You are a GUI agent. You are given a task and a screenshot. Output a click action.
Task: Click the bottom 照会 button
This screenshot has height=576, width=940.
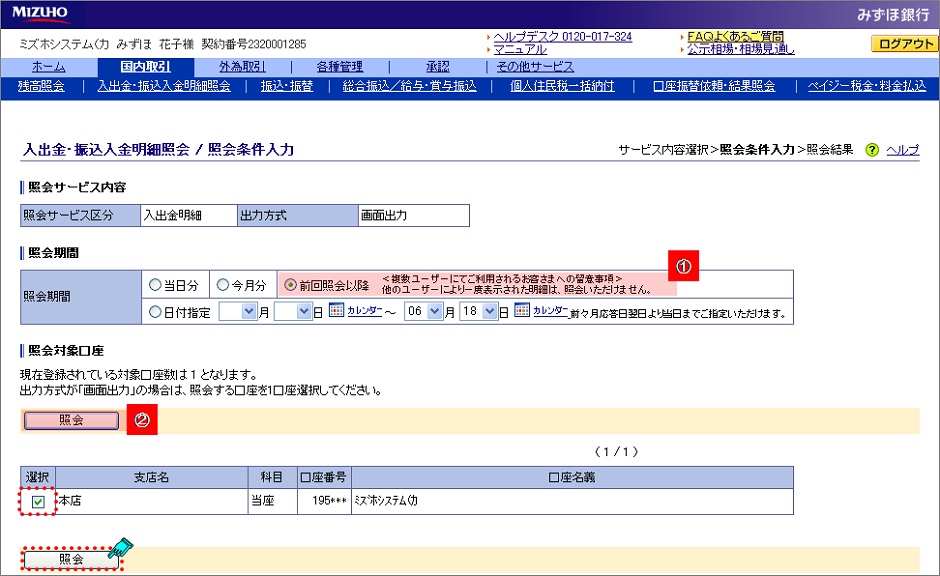tap(71, 560)
